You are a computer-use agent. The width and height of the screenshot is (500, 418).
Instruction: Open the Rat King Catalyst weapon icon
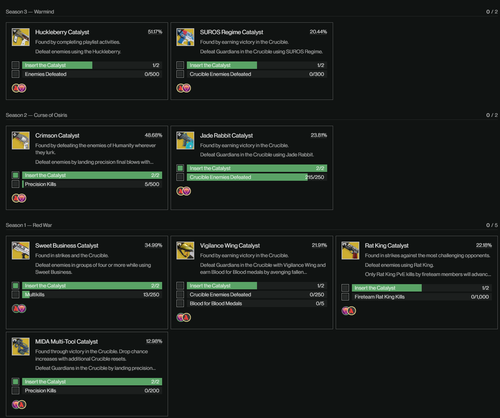[350, 250]
